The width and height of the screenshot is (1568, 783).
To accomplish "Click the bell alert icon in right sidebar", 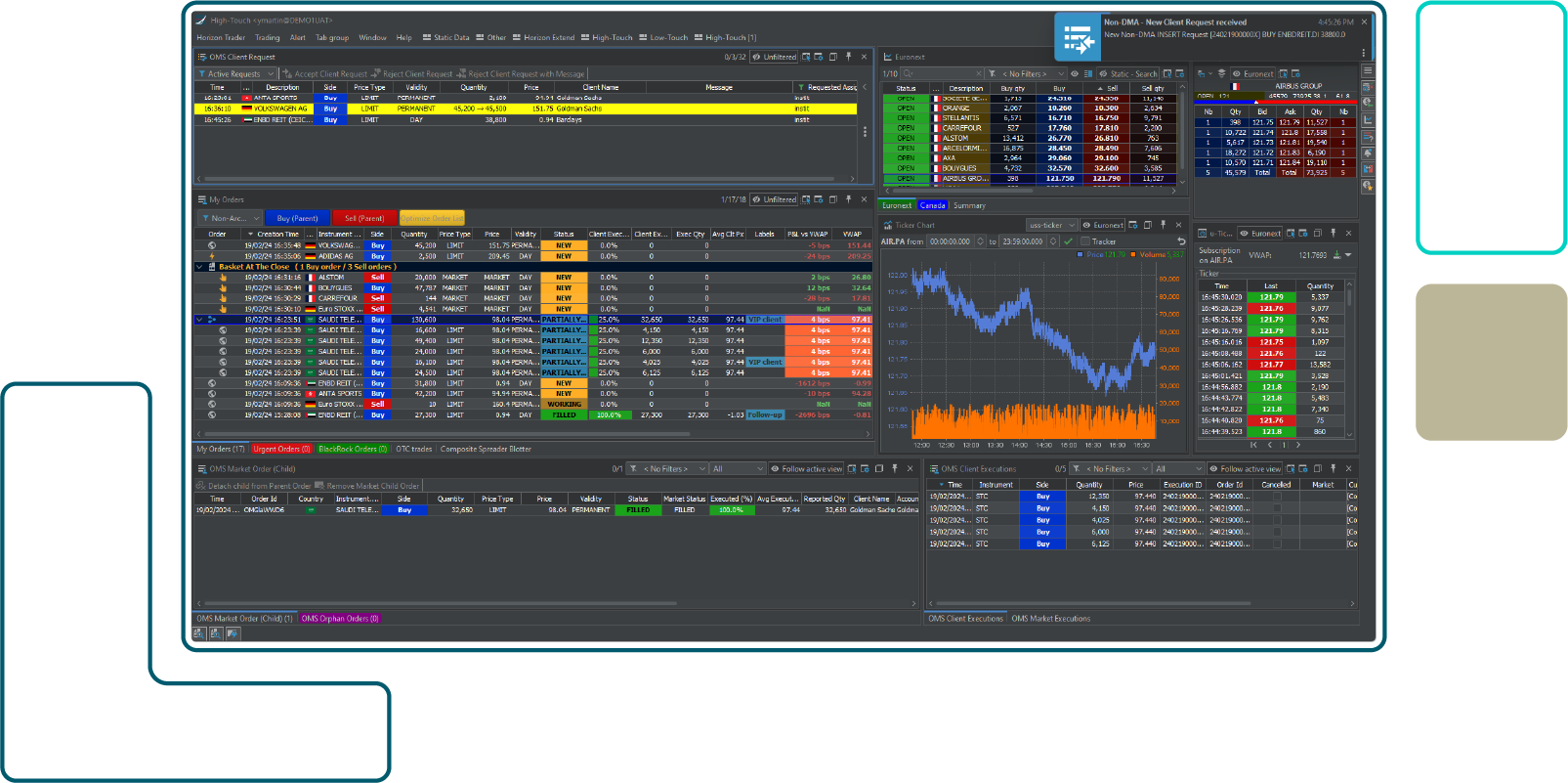I will point(1368,152).
